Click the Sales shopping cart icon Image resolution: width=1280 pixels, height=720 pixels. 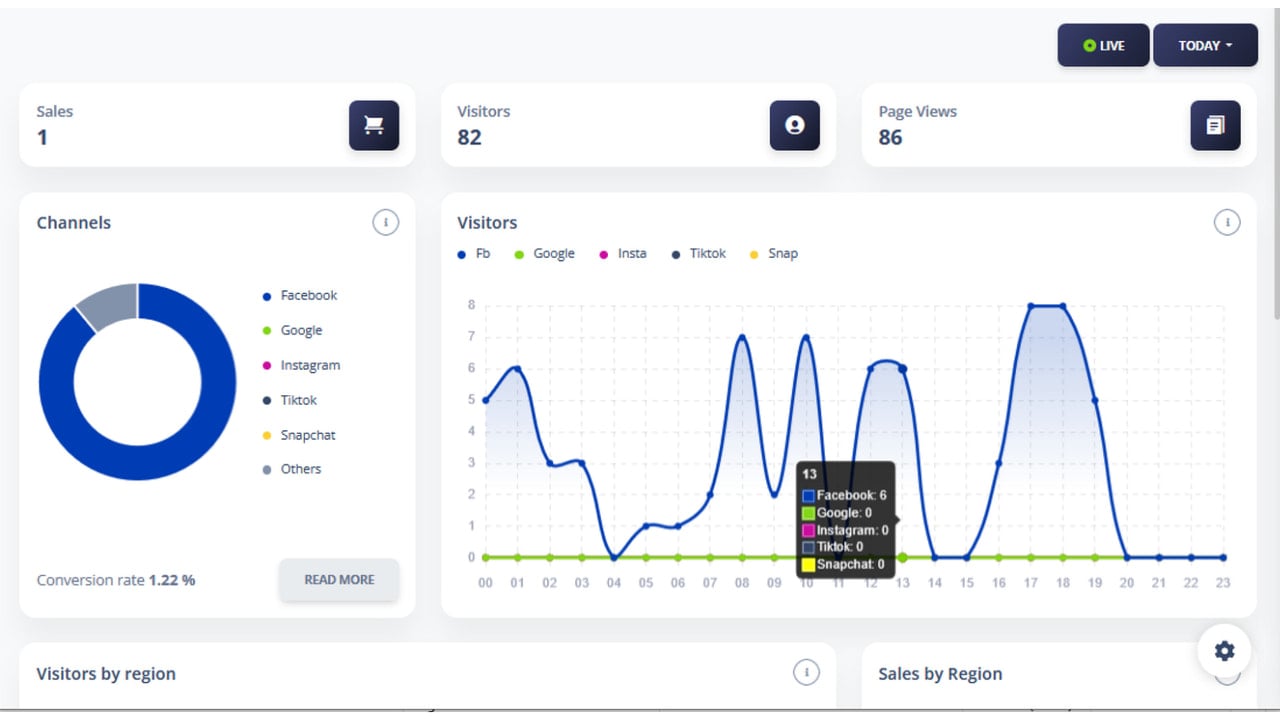374,126
